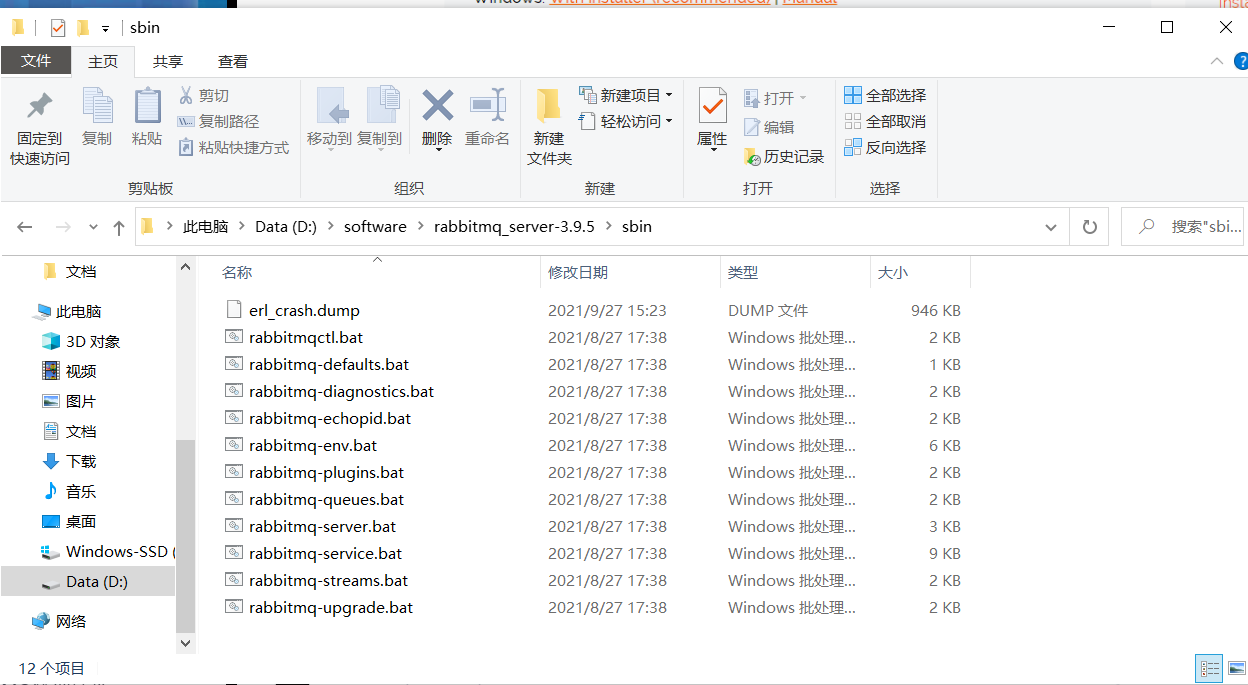
Task: Click the scroll down arrow in navigation pane
Action: pos(186,644)
